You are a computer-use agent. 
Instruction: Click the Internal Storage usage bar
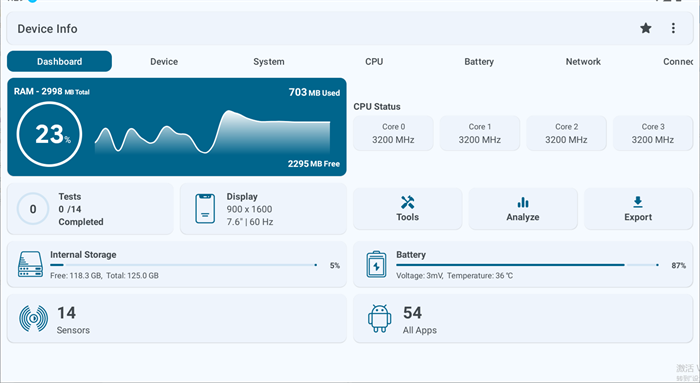click(x=183, y=265)
